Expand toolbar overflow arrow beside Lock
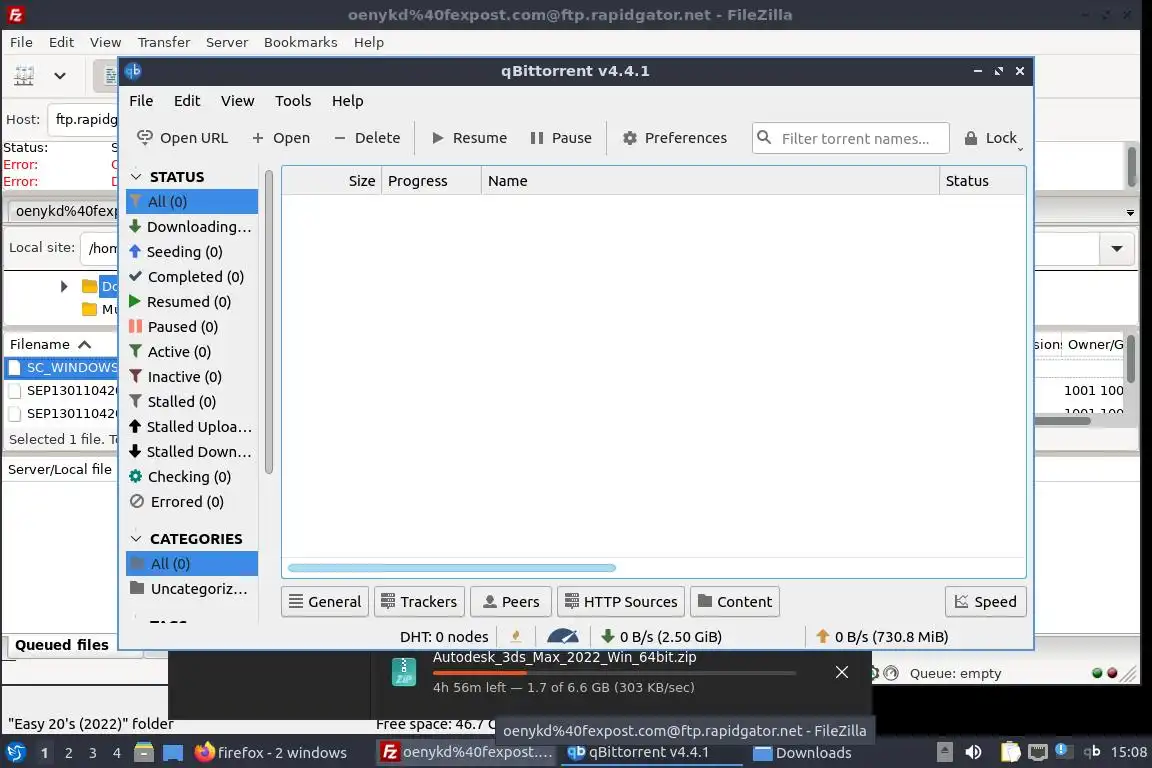The height and width of the screenshot is (768, 1152). (1020, 150)
